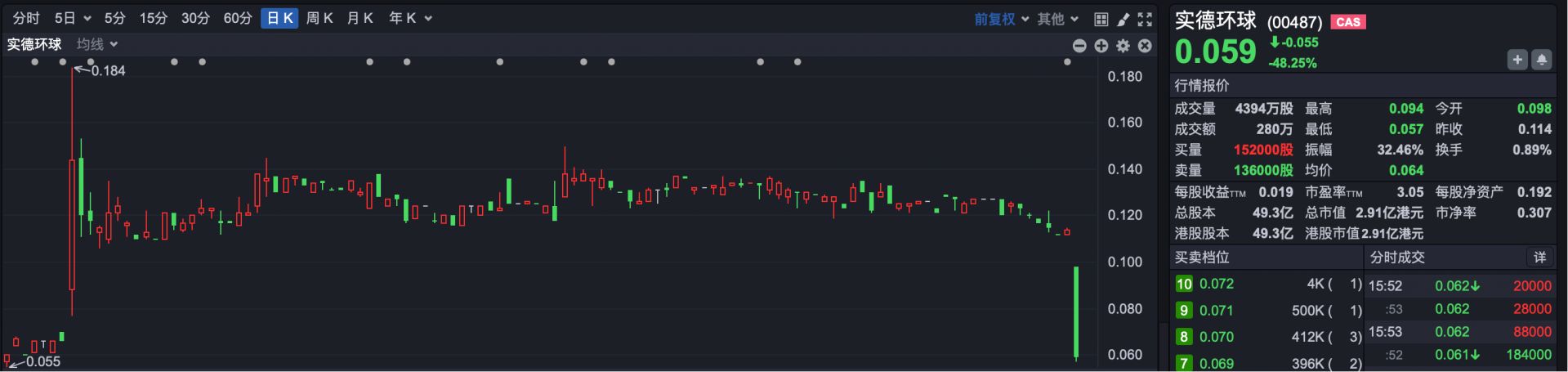
Task: Open the 前复权 adjustment dropdown
Action: coord(1001,19)
